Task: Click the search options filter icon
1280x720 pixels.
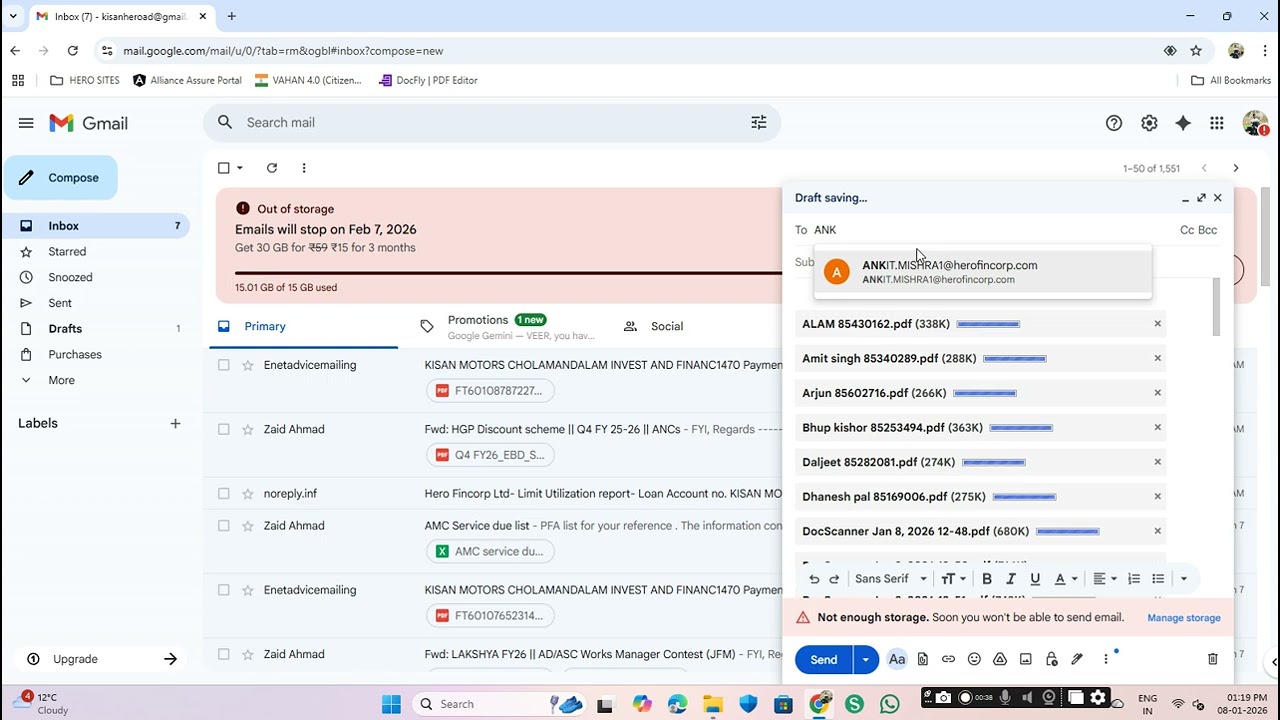Action: pos(759,122)
